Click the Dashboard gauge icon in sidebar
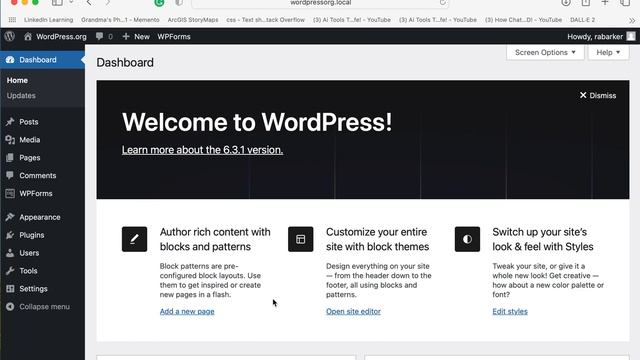 click(x=10, y=60)
